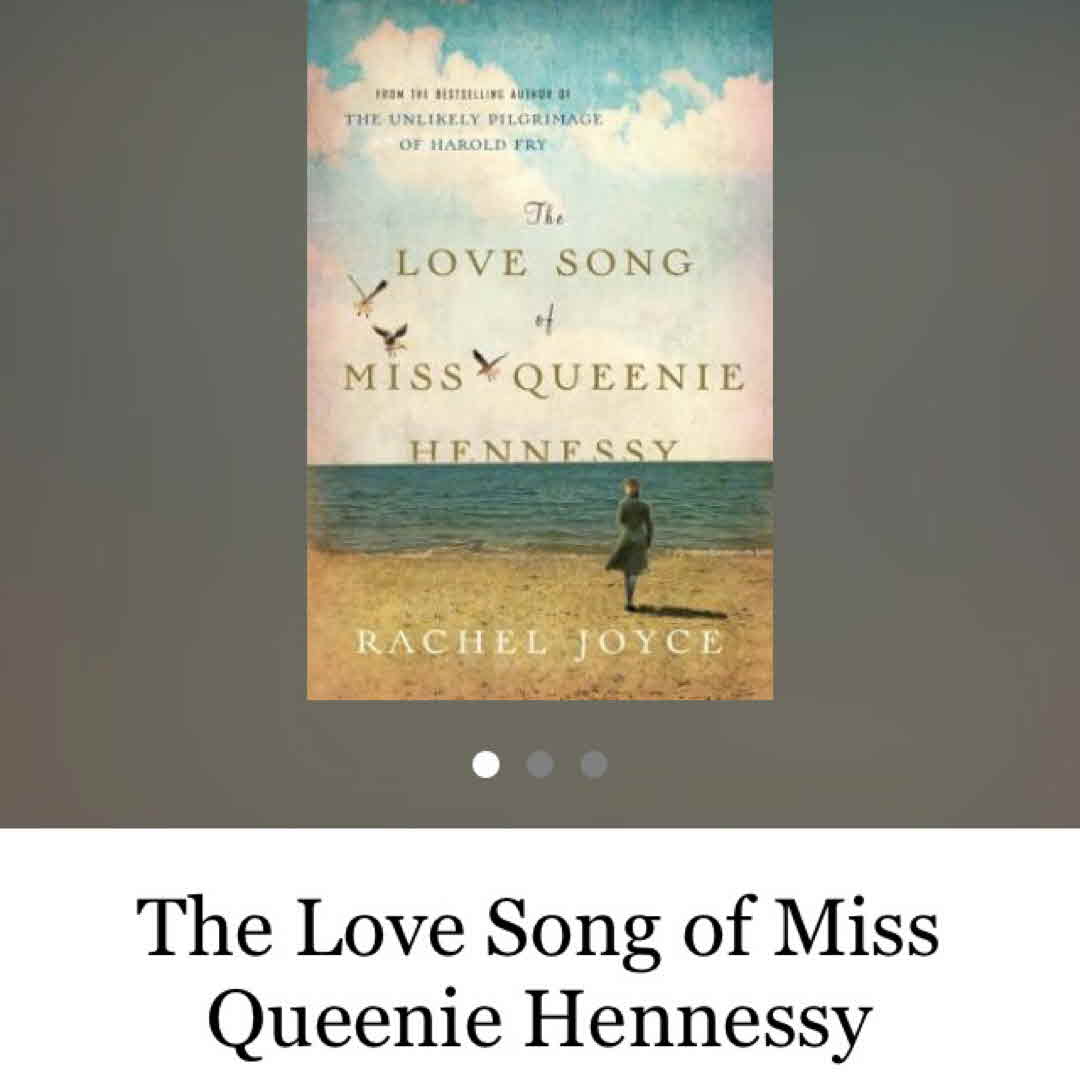Click the 'From the bestselling author of' line
The height and width of the screenshot is (1080, 1080).
click(x=473, y=93)
